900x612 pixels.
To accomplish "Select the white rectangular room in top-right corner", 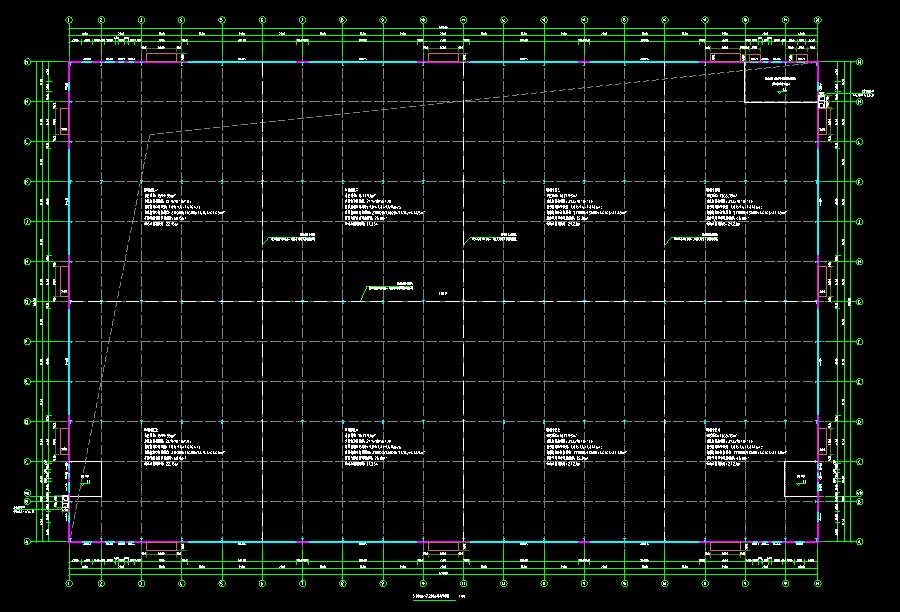I will 779,84.
